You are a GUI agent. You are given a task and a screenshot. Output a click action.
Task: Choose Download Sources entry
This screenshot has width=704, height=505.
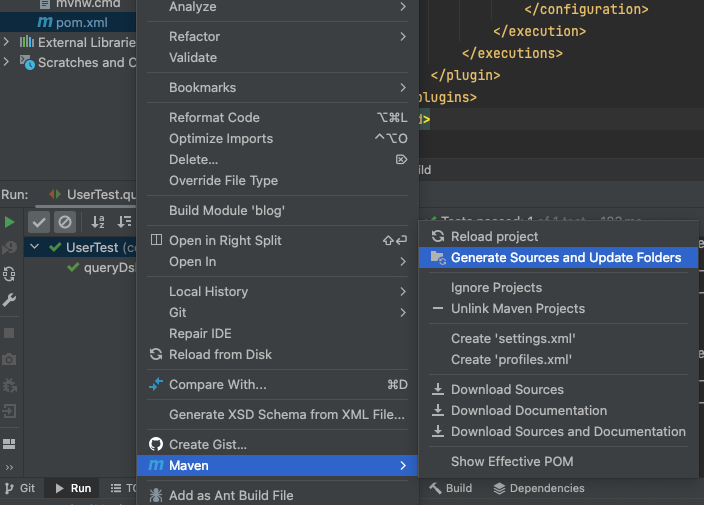pyautogui.click(x=558, y=390)
